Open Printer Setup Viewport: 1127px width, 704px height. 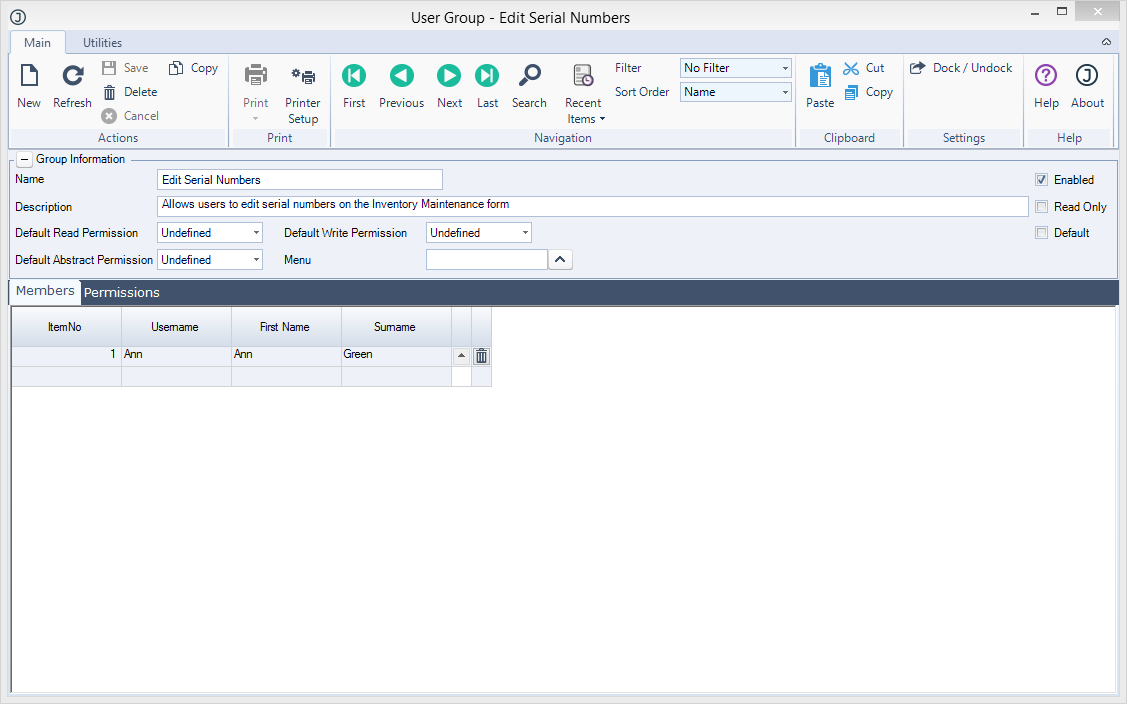pos(302,77)
